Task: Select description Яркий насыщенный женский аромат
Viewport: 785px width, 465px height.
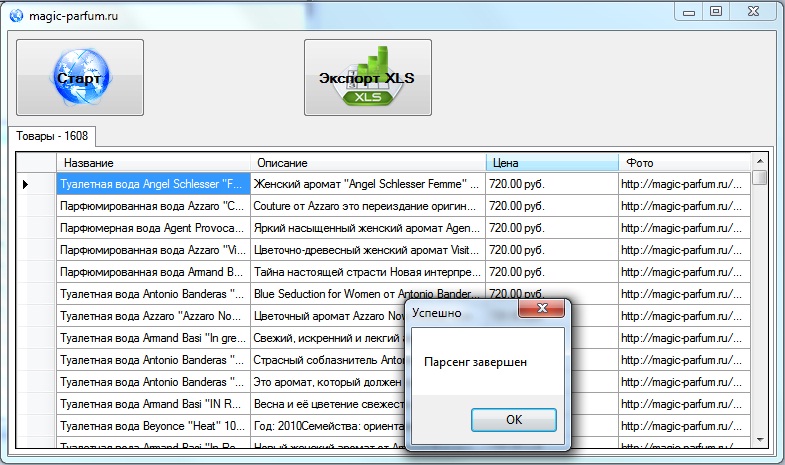Action: point(368,228)
